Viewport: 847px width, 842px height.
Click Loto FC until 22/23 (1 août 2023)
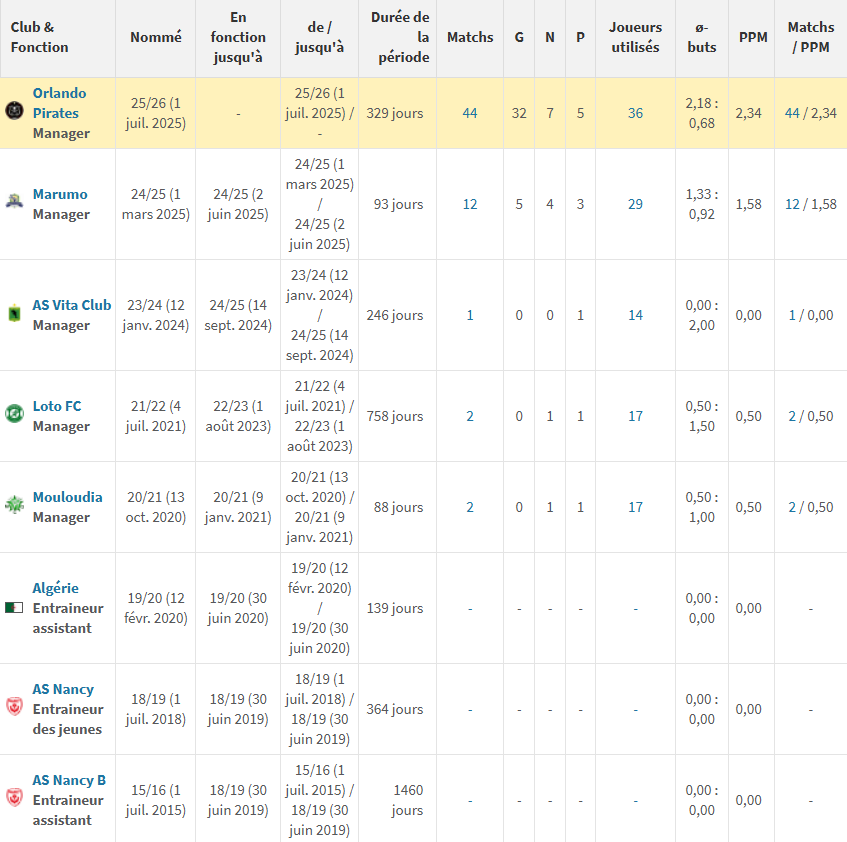pos(238,416)
